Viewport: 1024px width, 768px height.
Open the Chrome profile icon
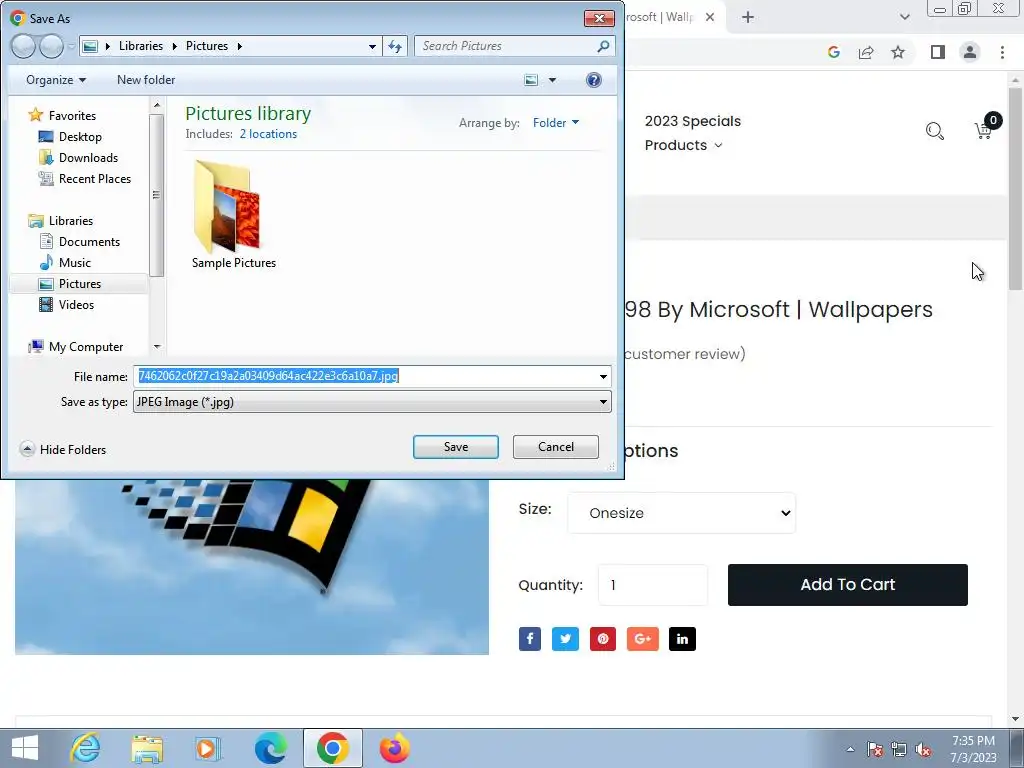click(x=970, y=52)
